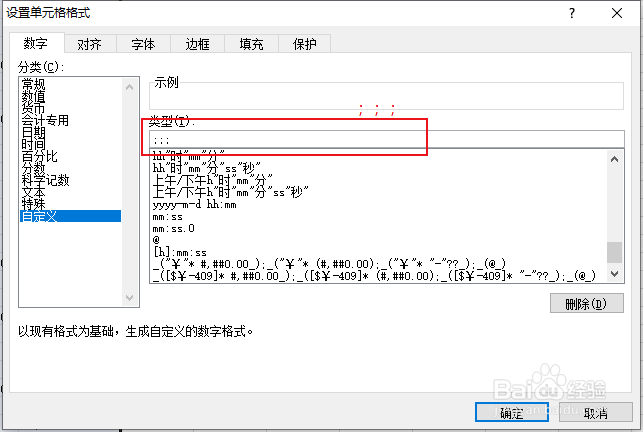643x432 pixels.
Task: Close the 设置单元格格式 dialog
Action: point(617,13)
